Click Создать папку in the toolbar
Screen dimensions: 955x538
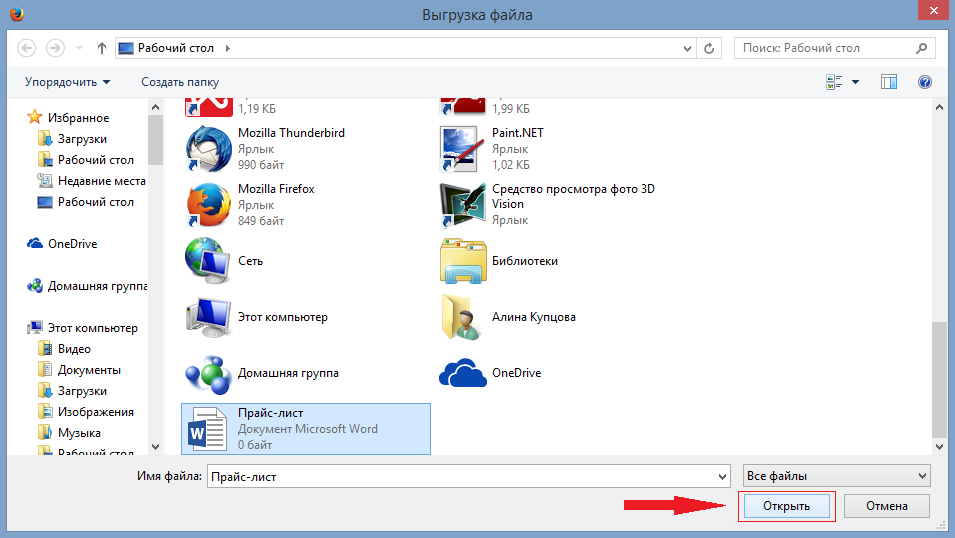[x=180, y=82]
